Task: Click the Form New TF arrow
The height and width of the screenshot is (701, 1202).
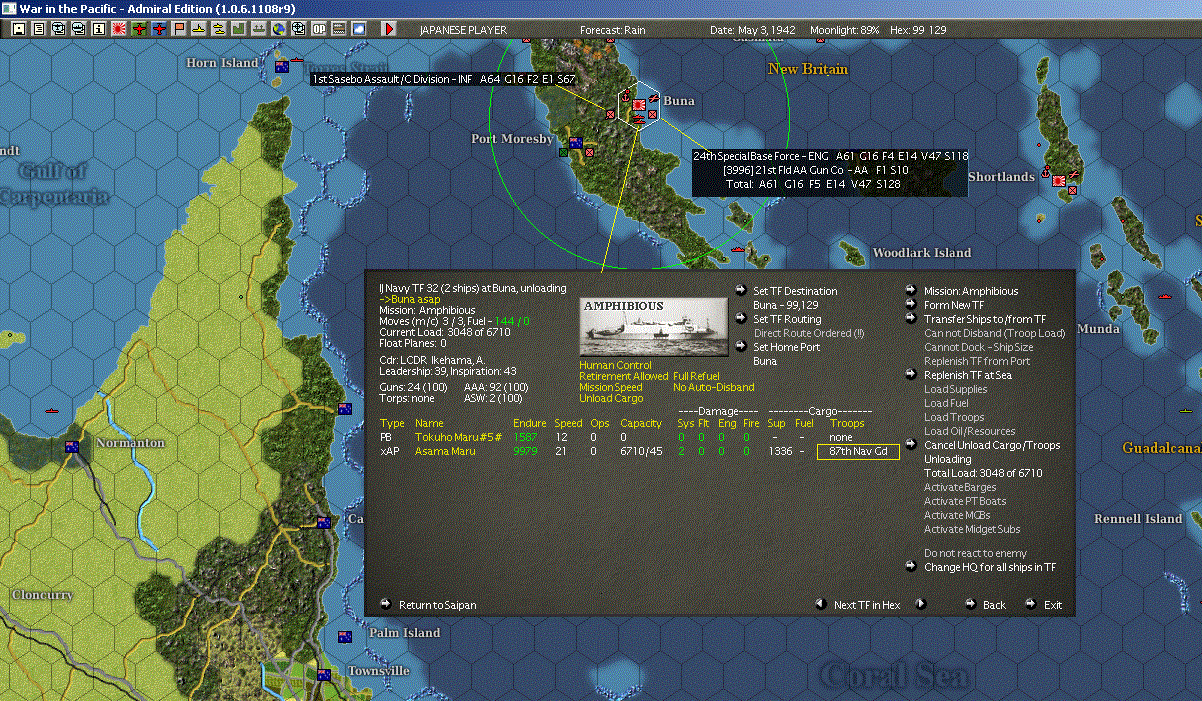Action: point(911,304)
